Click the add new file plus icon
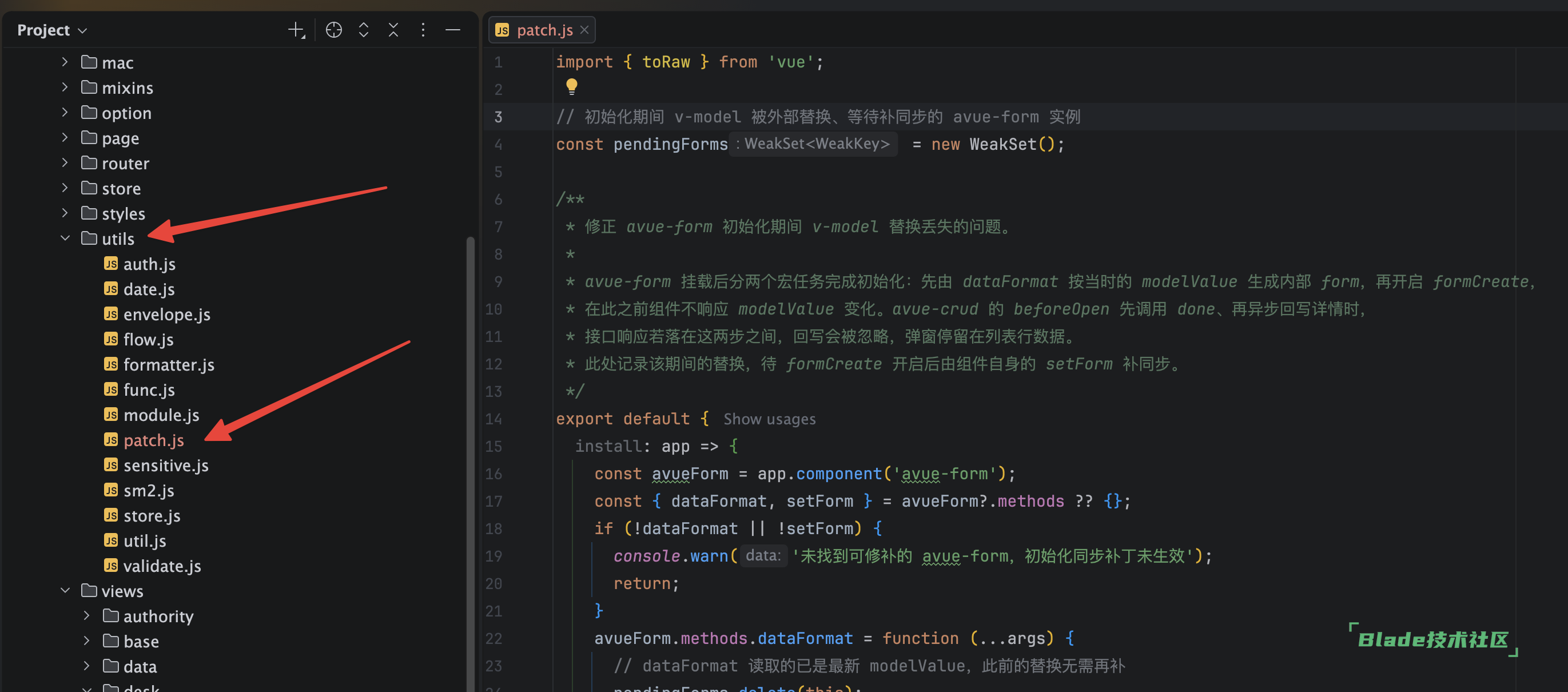The image size is (1568, 692). (296, 30)
